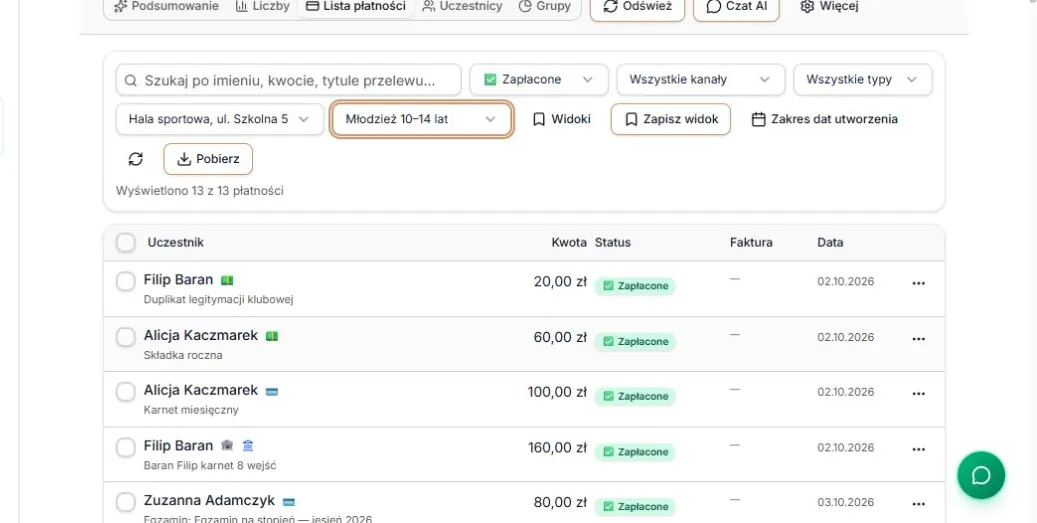Open the Młodzież 10–14 lat group dropdown
The image size is (1037, 523).
pyautogui.click(x=421, y=119)
